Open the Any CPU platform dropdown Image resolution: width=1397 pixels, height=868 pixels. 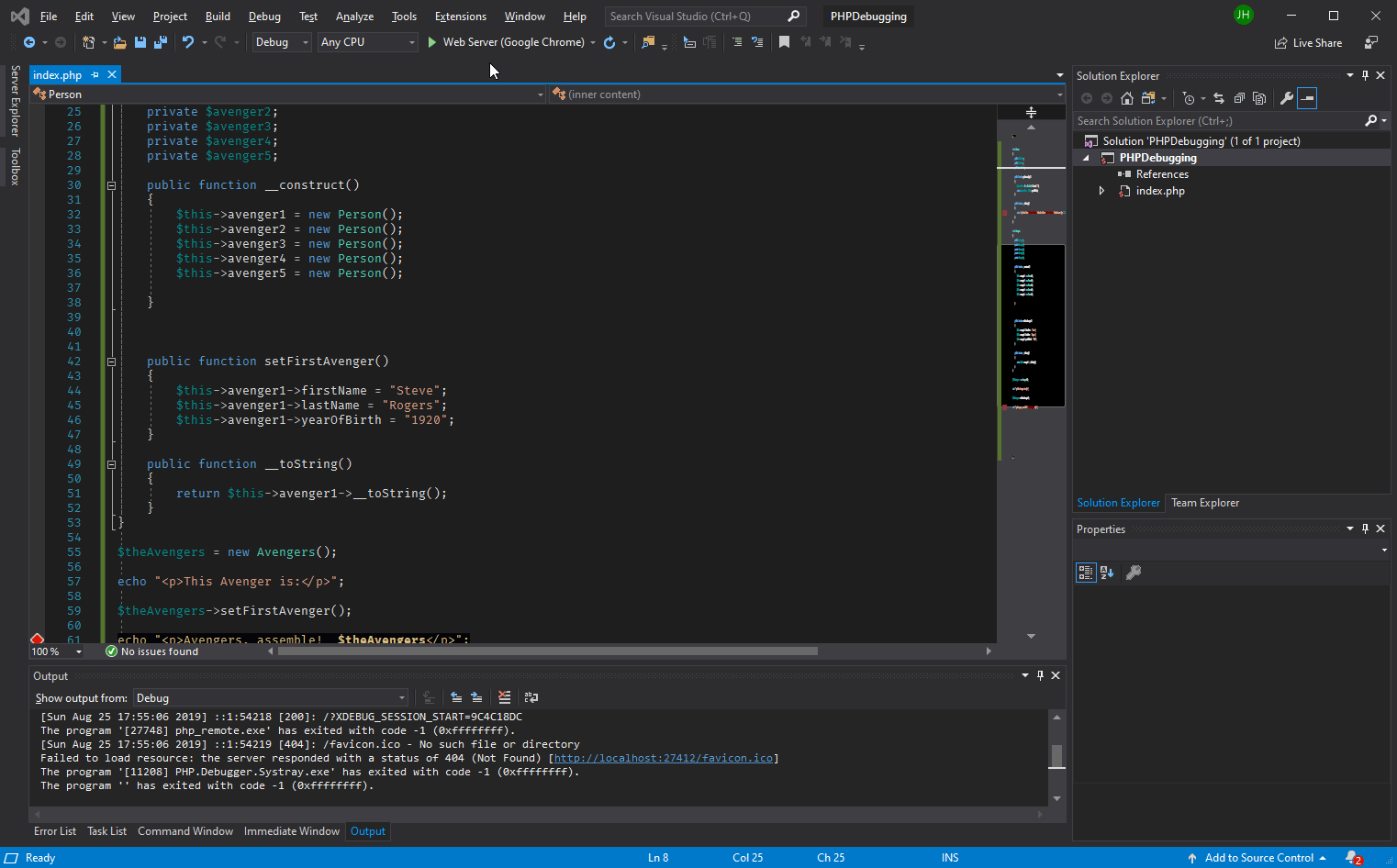coord(368,42)
